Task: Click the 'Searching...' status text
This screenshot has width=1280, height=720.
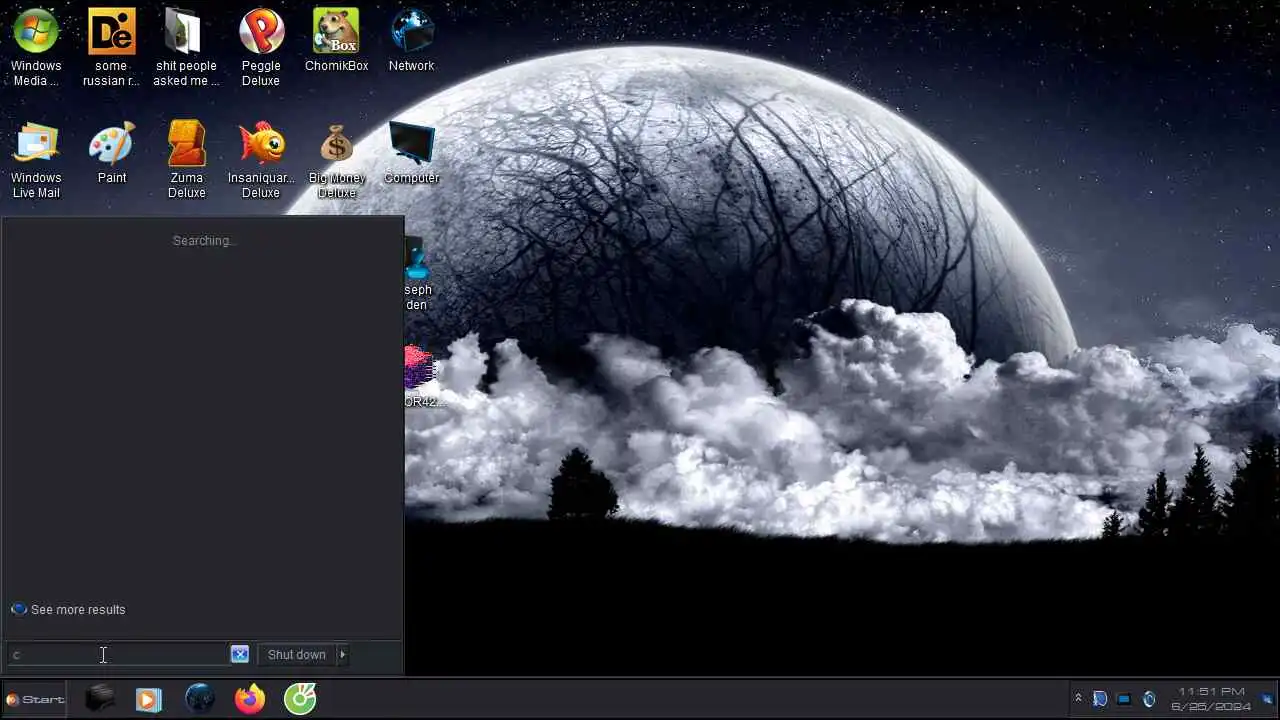Action: (204, 241)
